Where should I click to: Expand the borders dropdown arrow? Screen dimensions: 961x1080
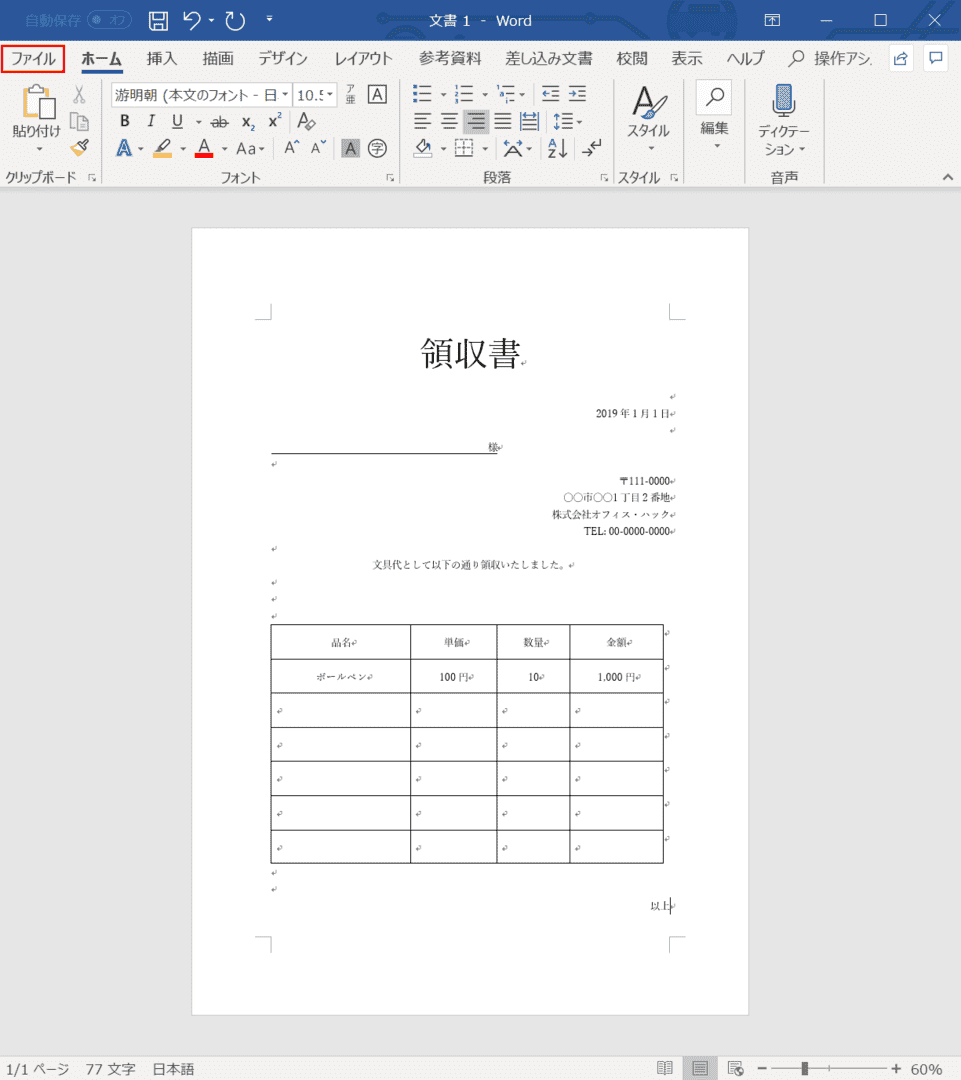[x=485, y=148]
